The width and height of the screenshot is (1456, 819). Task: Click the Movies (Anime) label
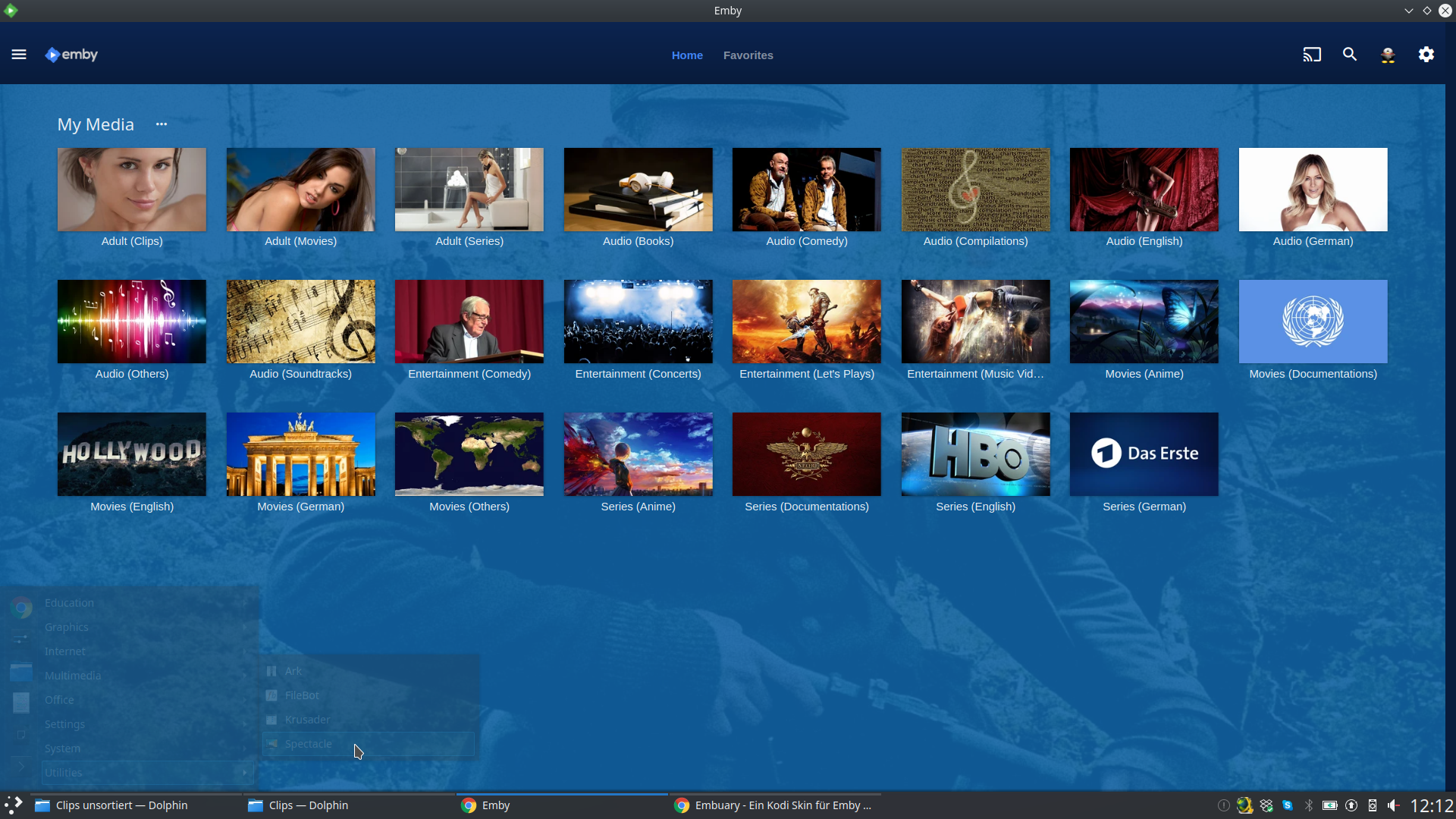[1144, 374]
